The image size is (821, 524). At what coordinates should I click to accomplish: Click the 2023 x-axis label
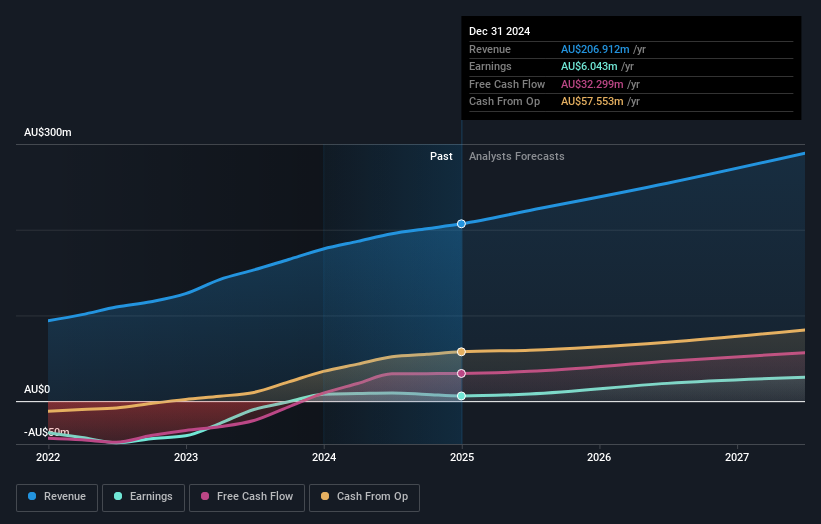pos(186,457)
